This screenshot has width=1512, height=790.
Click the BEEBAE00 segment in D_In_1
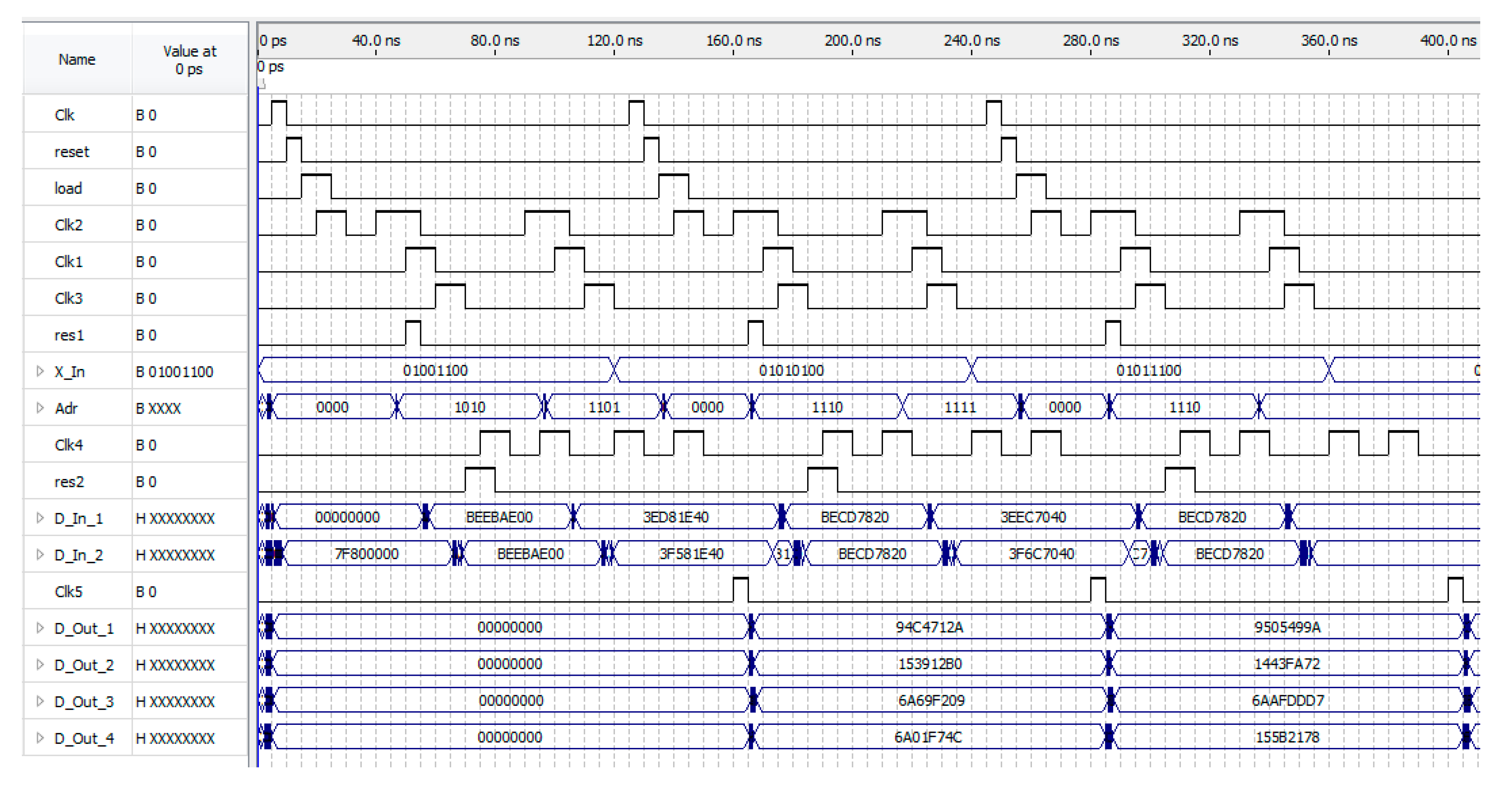[x=499, y=518]
